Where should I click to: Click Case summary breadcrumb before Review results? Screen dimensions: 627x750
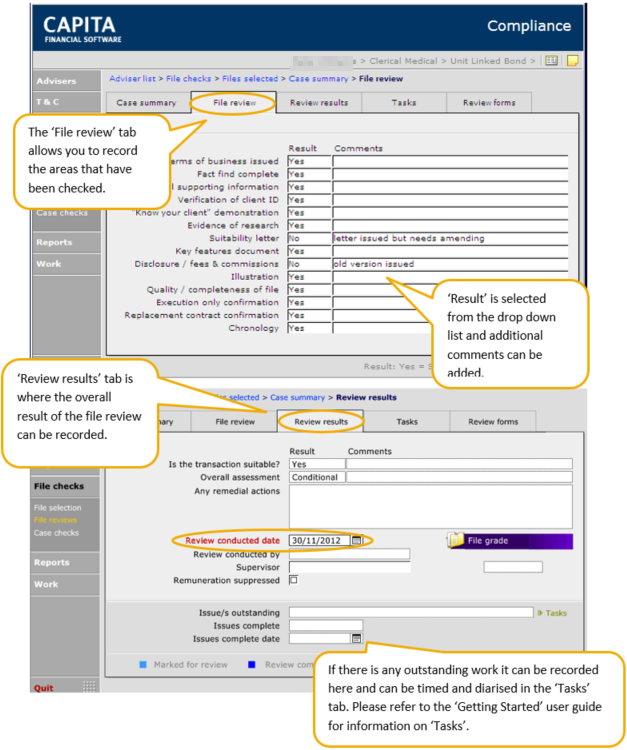(297, 397)
